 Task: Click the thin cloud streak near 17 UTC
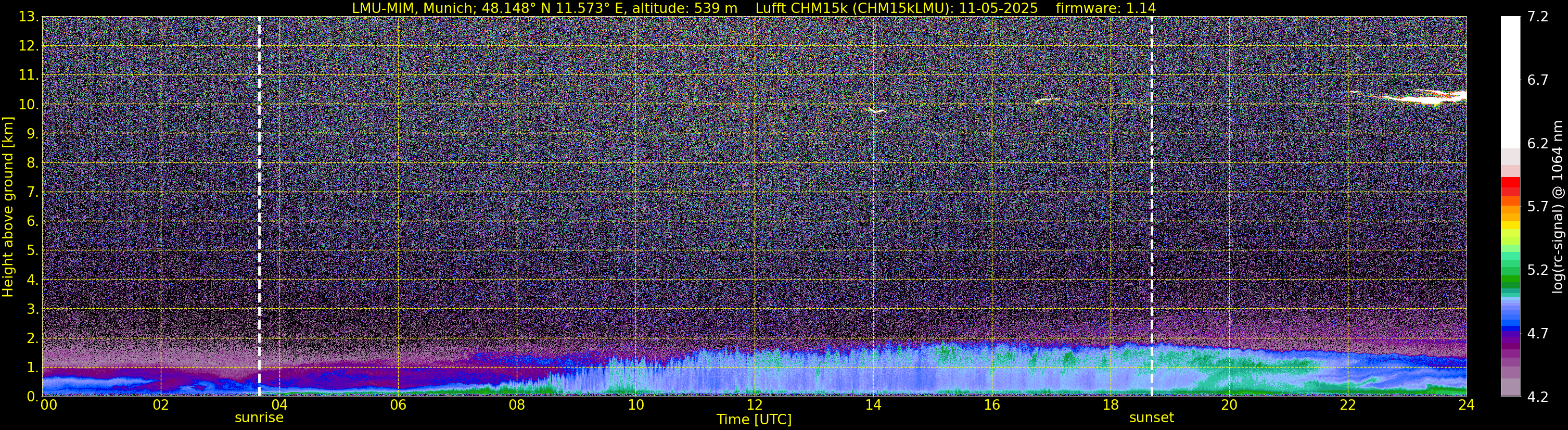click(x=1047, y=100)
